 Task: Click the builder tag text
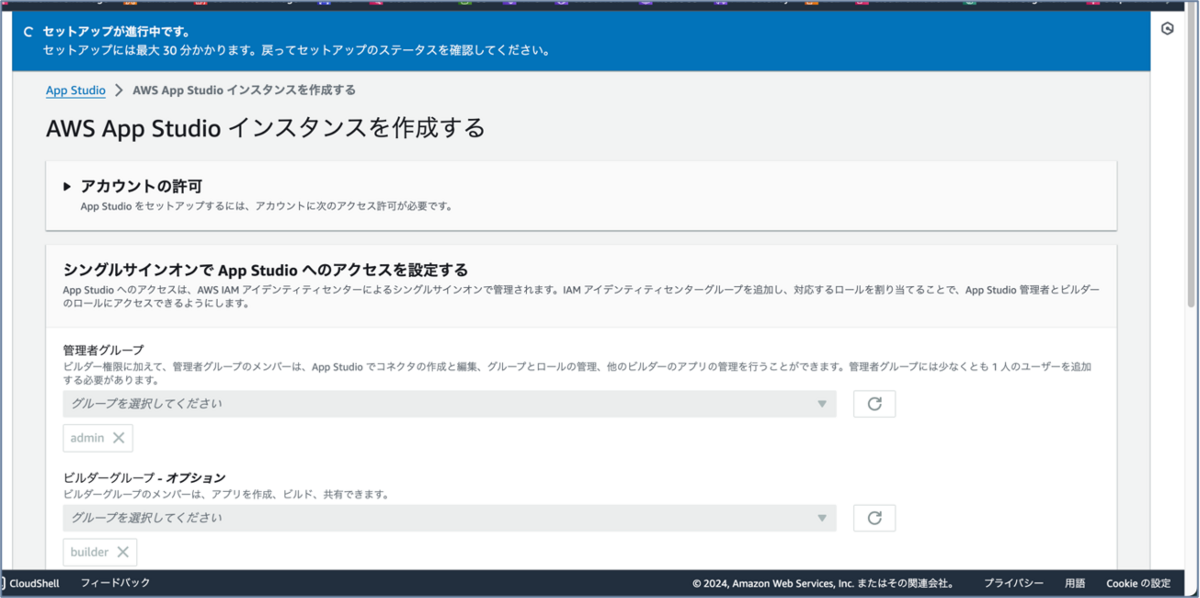coord(89,552)
